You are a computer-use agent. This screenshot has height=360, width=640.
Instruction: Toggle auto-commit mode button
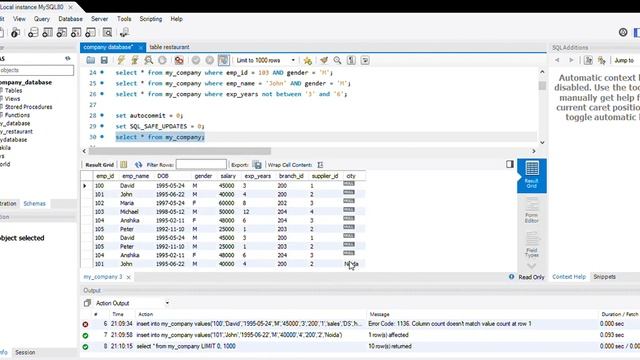point(224,60)
